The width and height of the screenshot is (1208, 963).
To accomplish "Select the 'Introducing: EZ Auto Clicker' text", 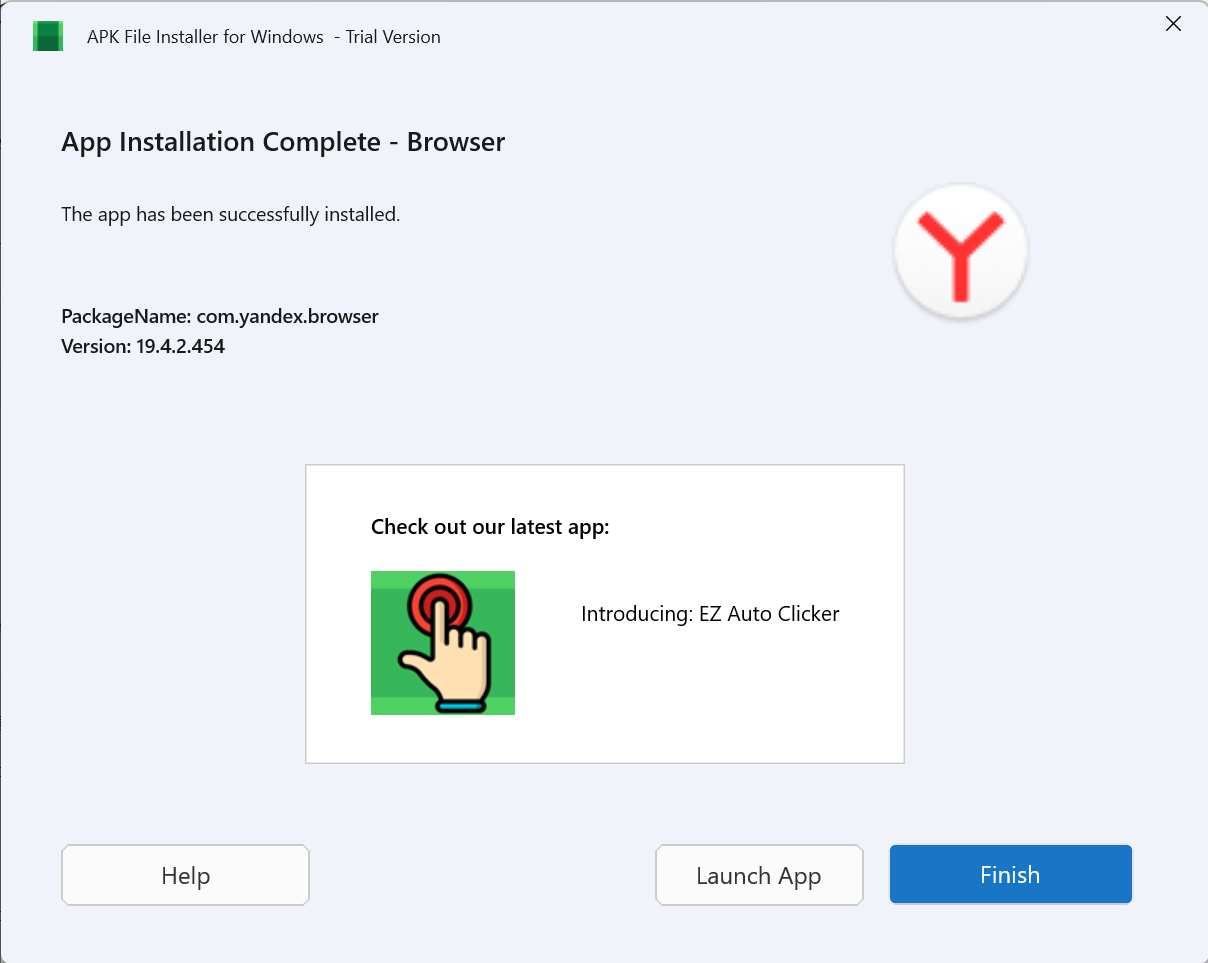I will [x=710, y=614].
